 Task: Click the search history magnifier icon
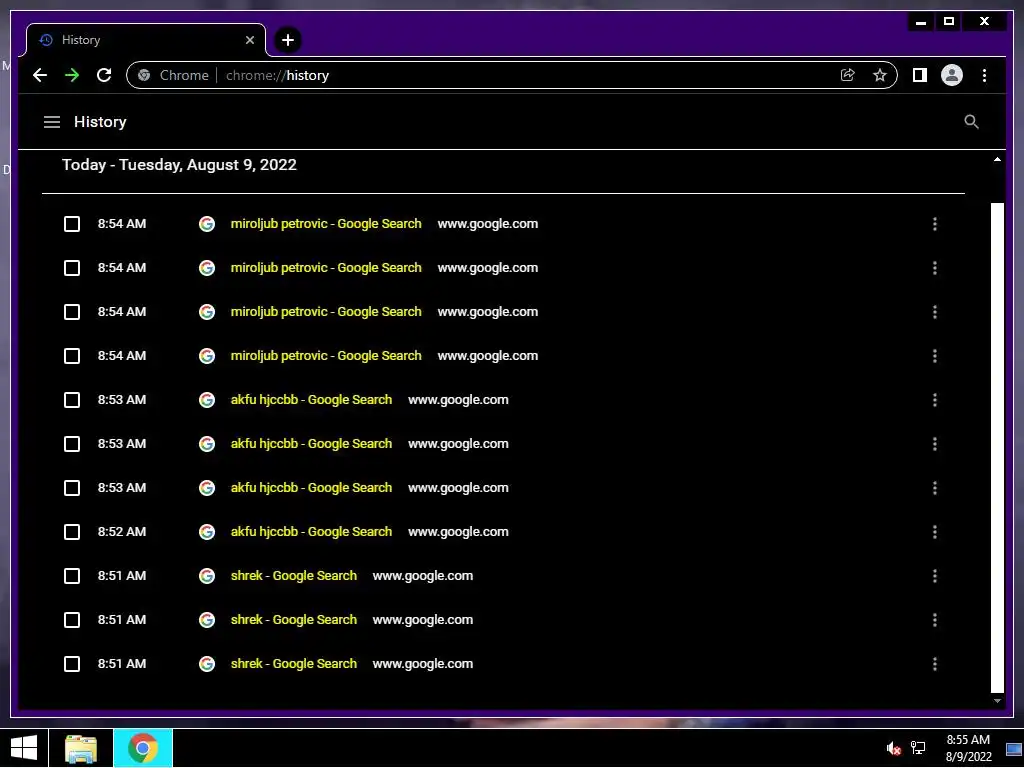(x=971, y=121)
